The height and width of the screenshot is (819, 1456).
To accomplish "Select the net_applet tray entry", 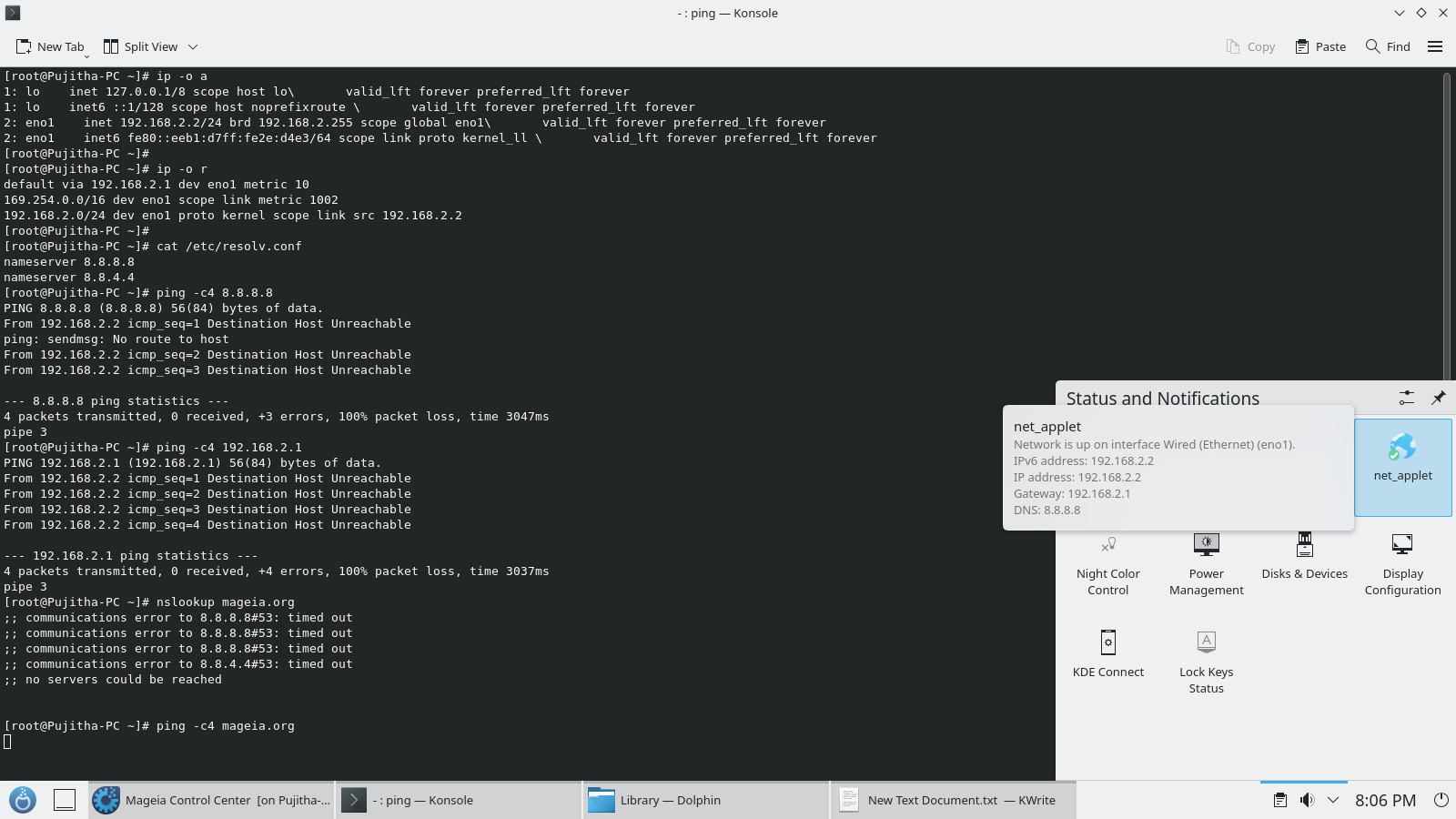I will (1402, 468).
